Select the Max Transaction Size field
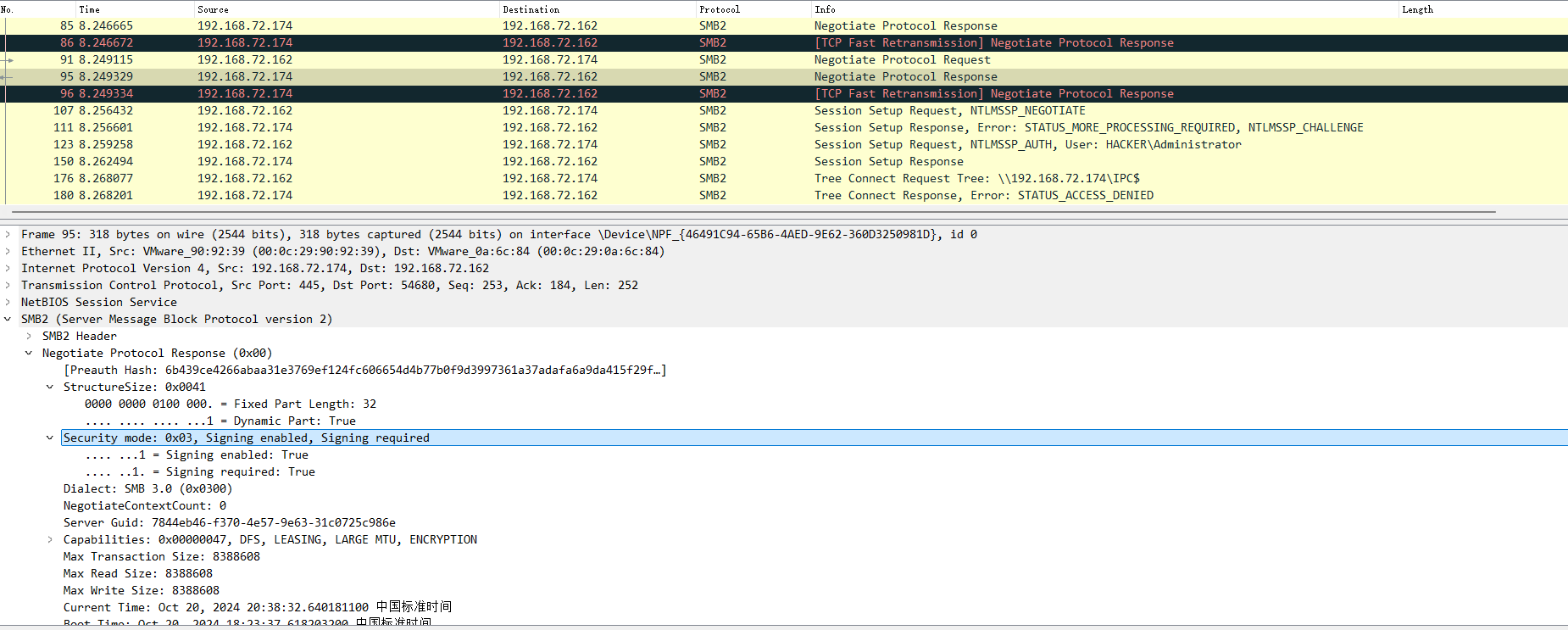 [162, 557]
